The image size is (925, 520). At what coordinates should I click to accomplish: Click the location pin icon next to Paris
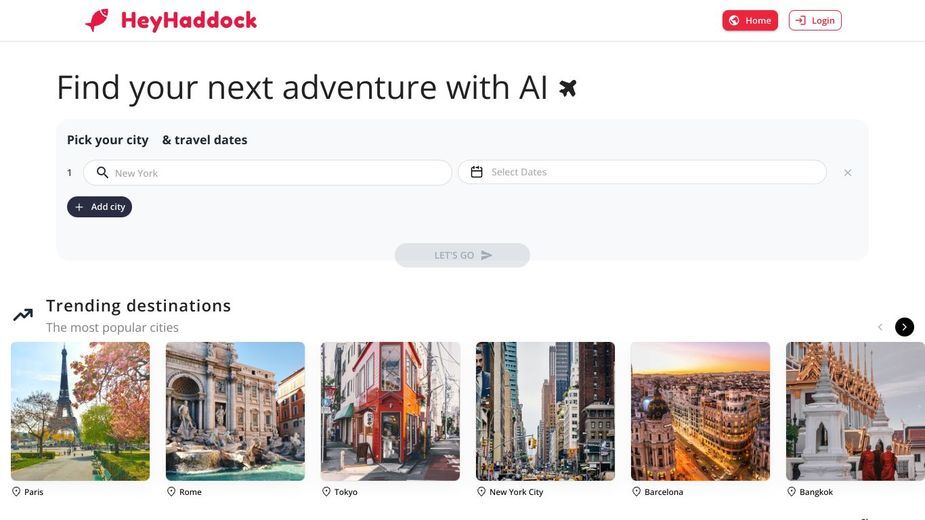coord(16,492)
